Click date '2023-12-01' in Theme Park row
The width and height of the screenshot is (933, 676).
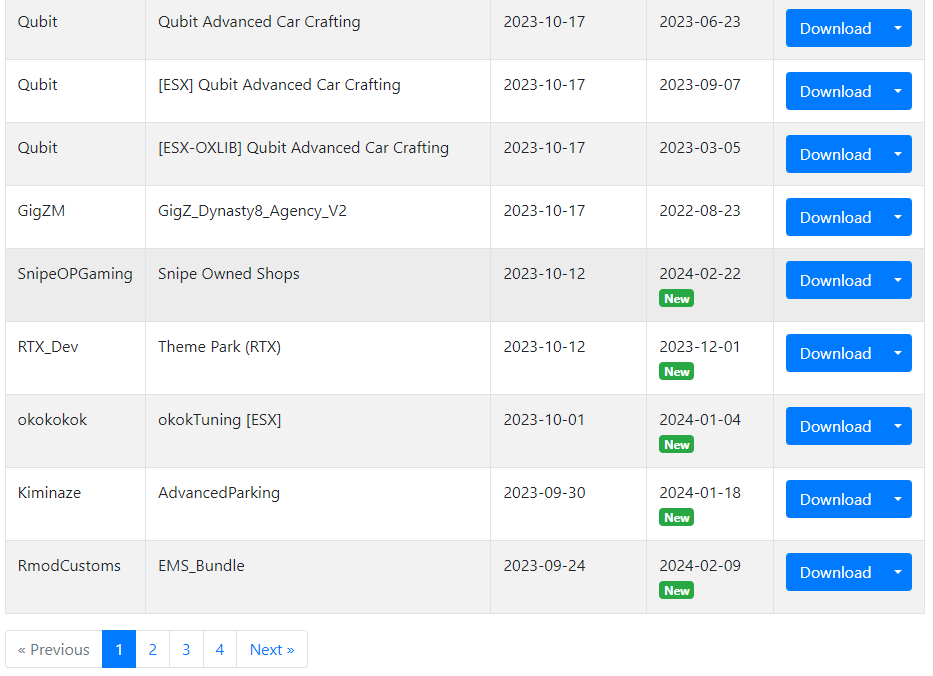(x=700, y=346)
